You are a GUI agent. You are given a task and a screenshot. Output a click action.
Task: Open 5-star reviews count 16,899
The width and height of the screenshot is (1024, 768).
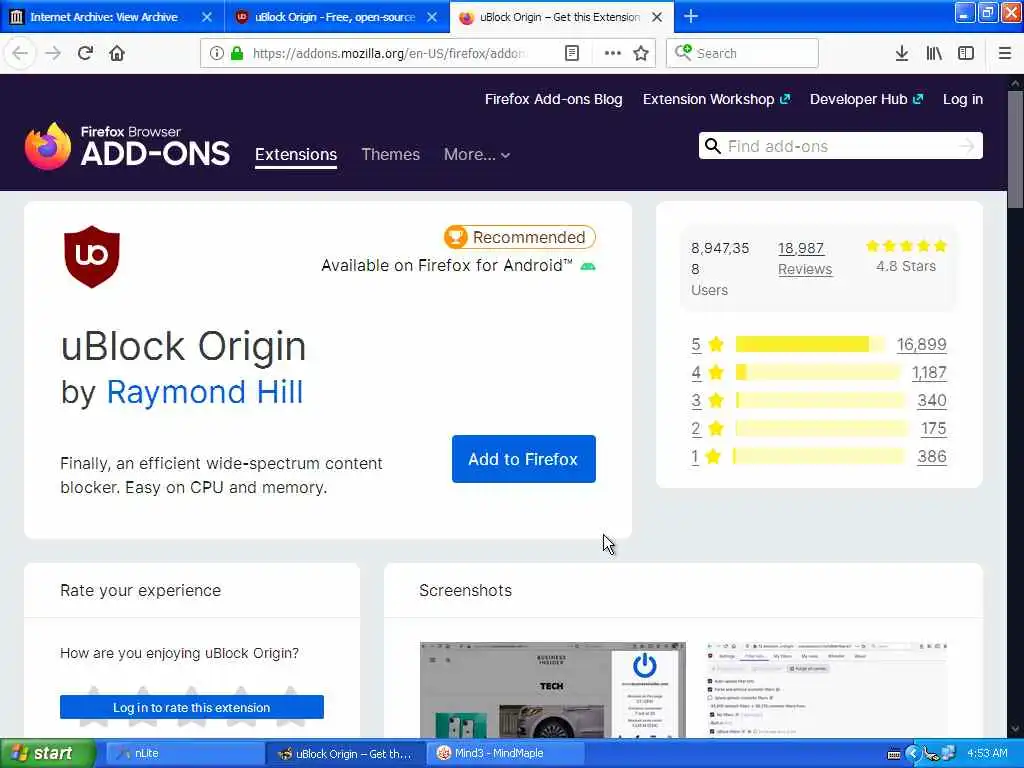(921, 344)
